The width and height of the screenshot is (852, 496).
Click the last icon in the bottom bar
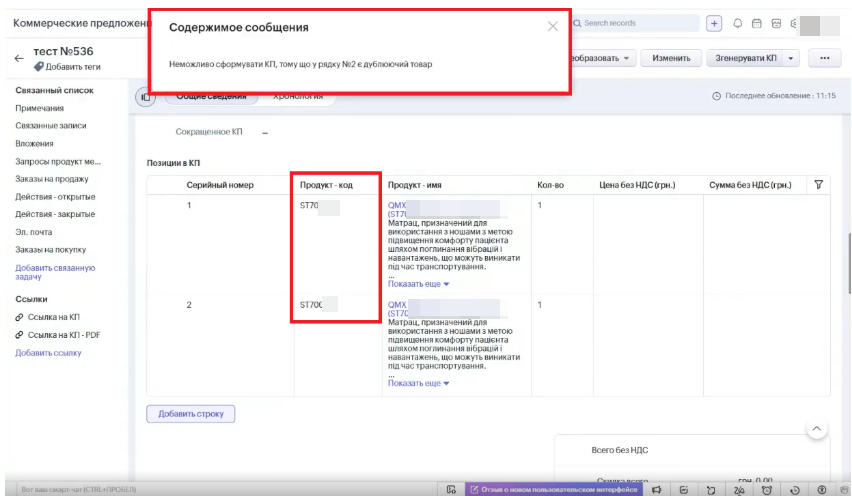844,489
